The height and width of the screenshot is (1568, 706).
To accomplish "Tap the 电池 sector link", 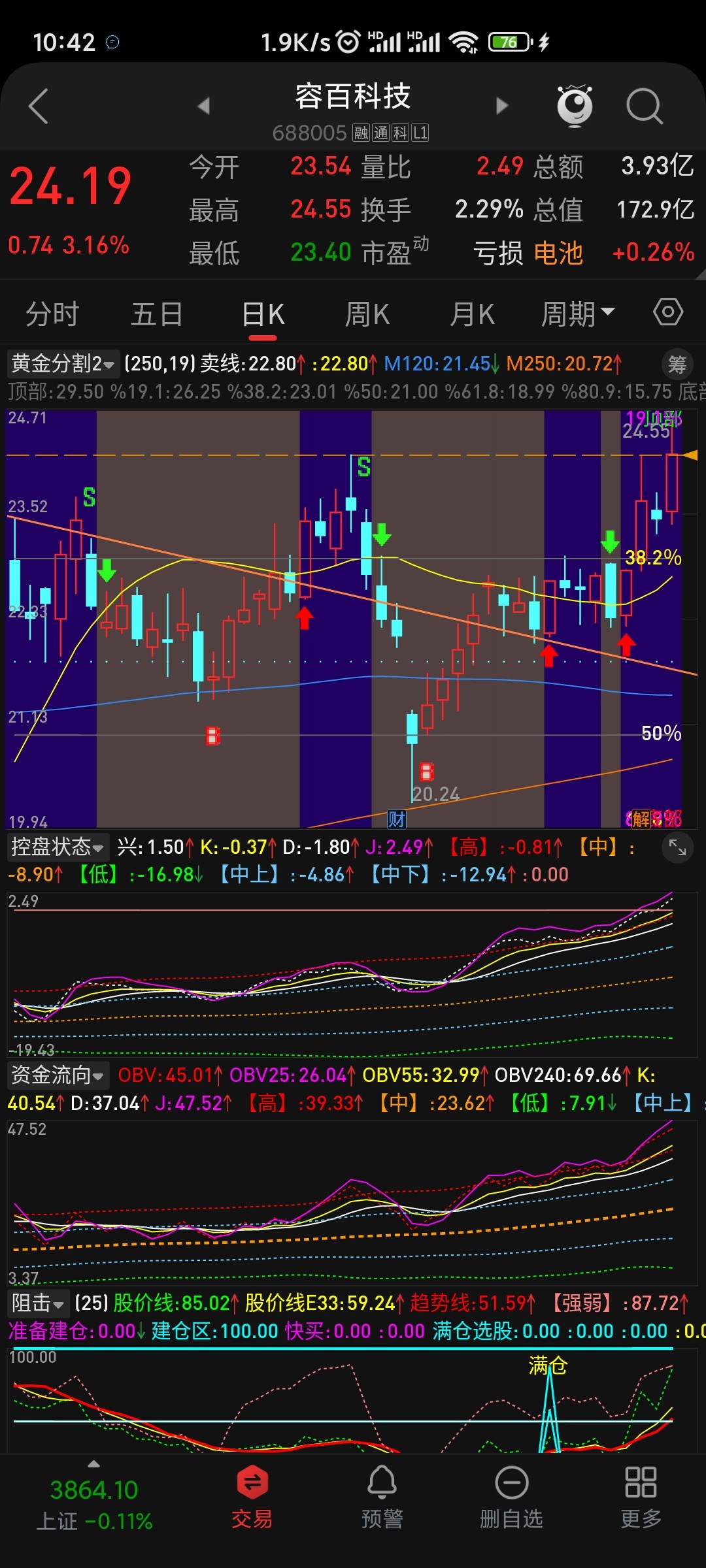I will (x=558, y=253).
